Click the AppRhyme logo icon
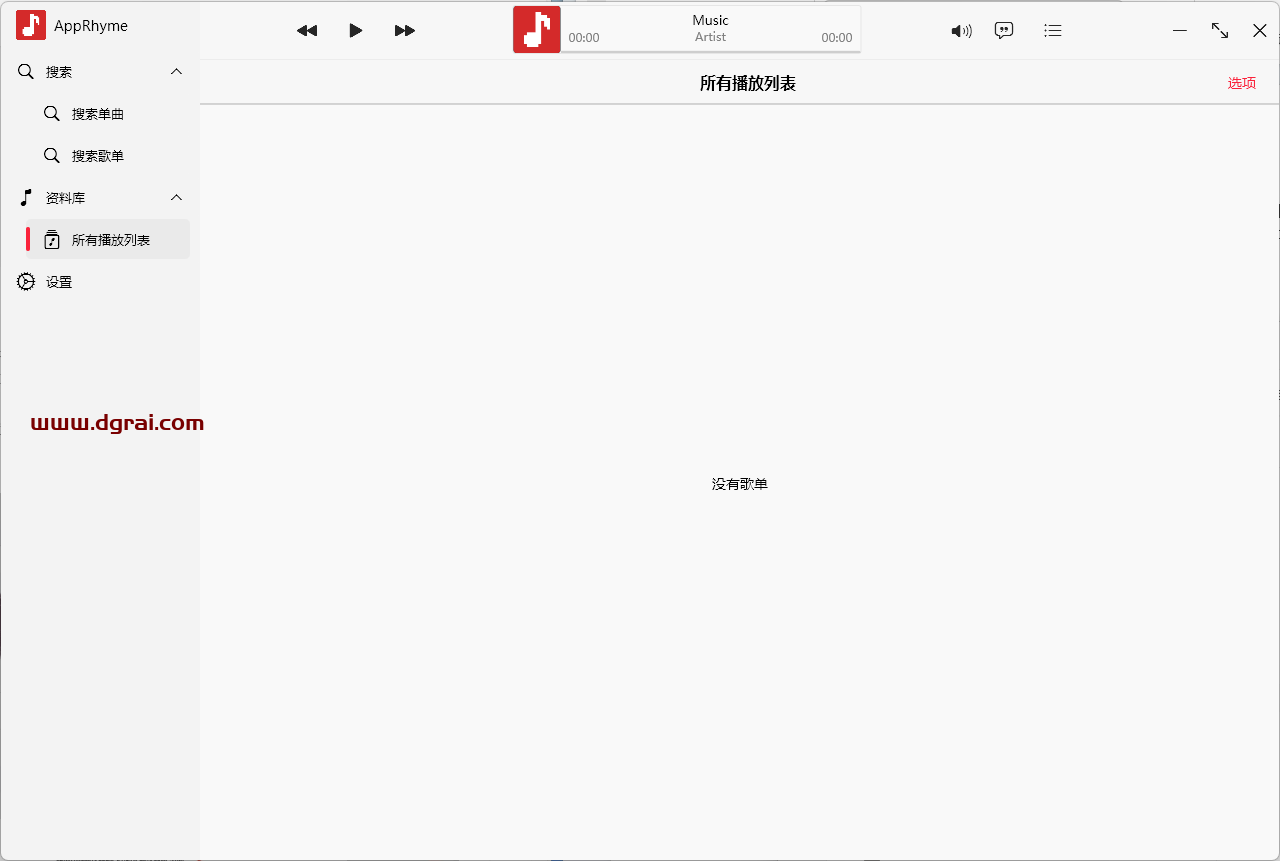This screenshot has height=861, width=1280. coord(31,25)
